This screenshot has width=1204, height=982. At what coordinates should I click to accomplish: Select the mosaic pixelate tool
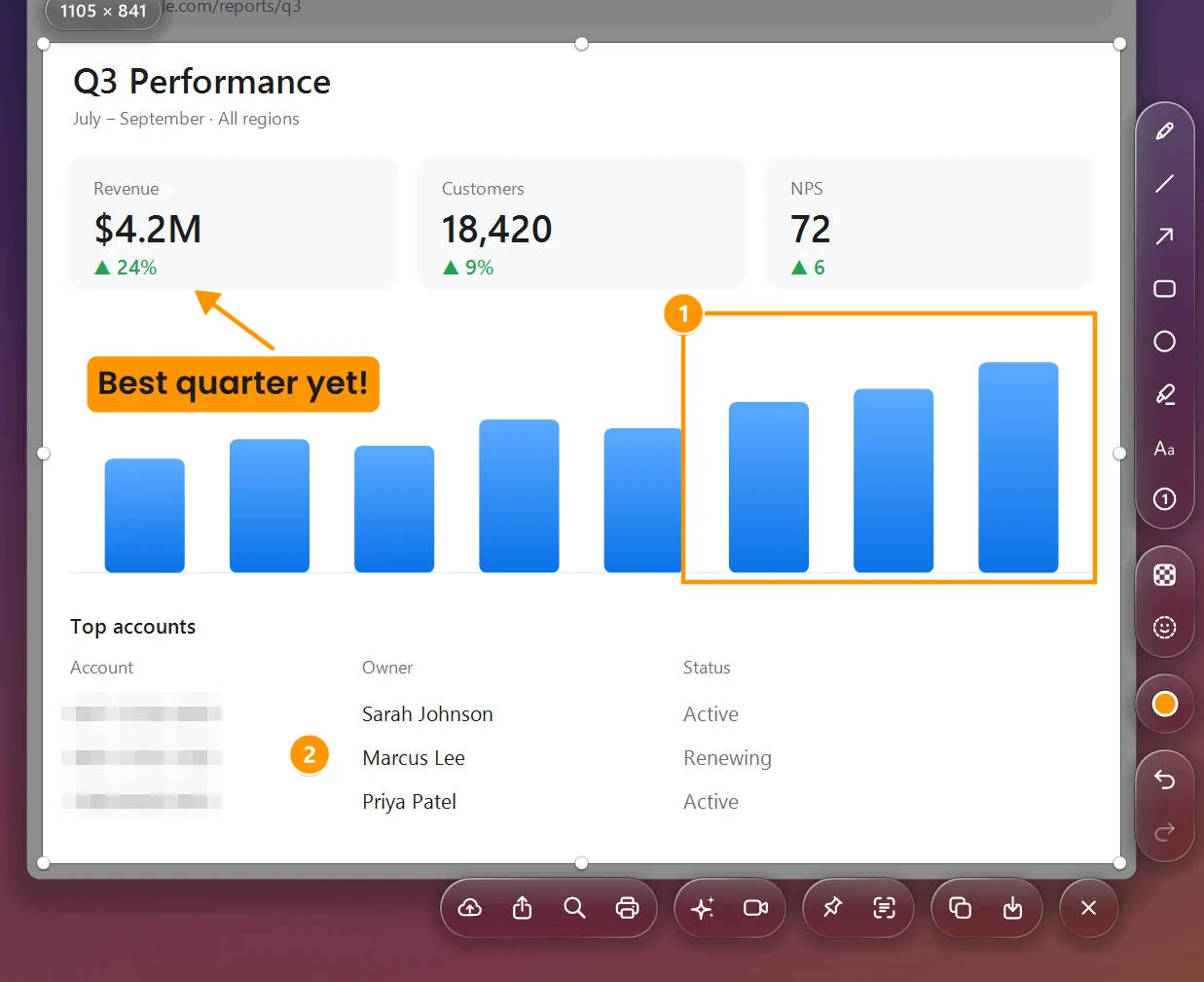tap(1164, 575)
